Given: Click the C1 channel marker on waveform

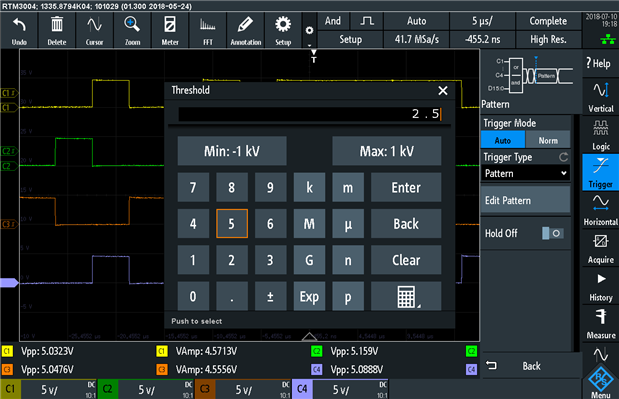Looking at the screenshot, I should [x=9, y=107].
